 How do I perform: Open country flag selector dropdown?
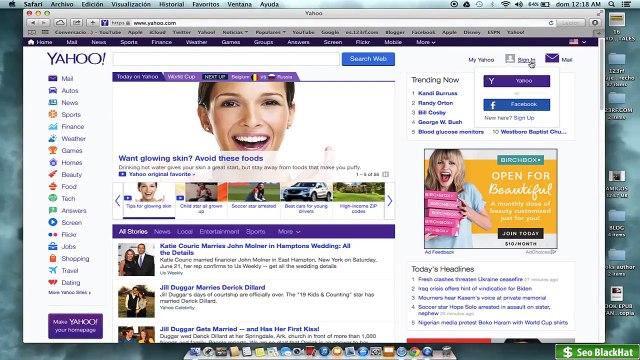578,42
